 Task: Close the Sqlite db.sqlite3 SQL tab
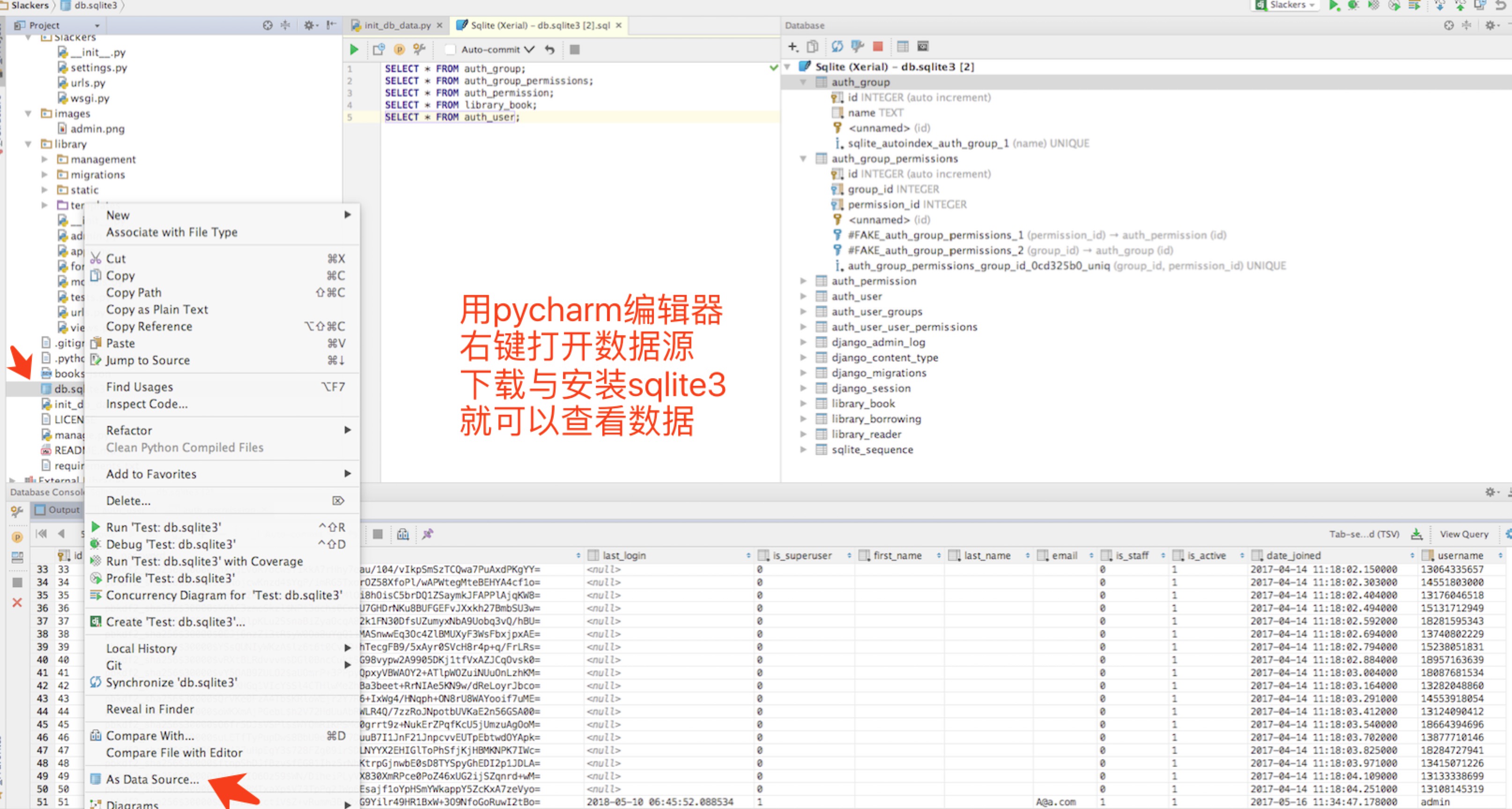(x=619, y=25)
